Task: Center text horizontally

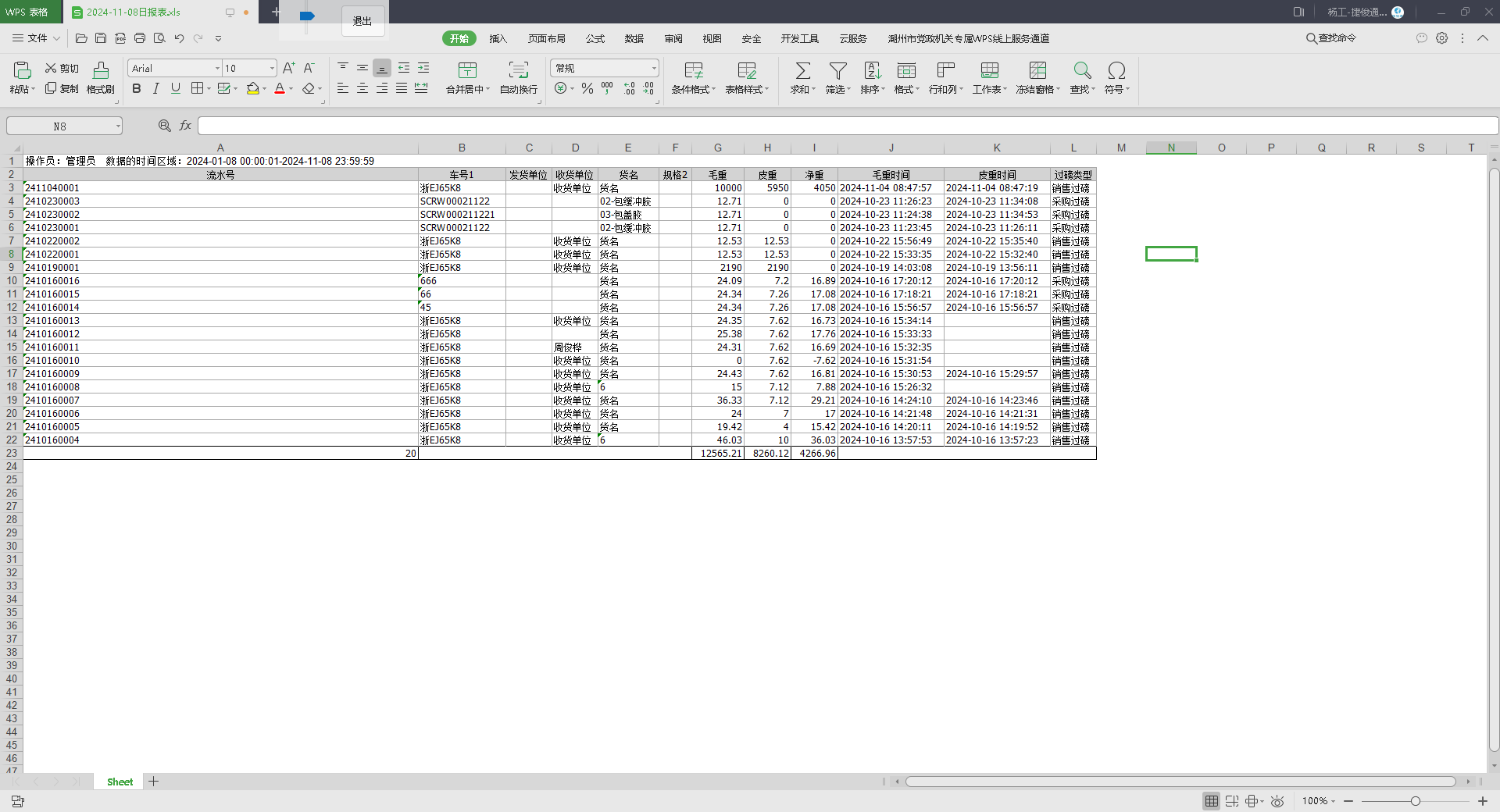Action: pos(362,89)
